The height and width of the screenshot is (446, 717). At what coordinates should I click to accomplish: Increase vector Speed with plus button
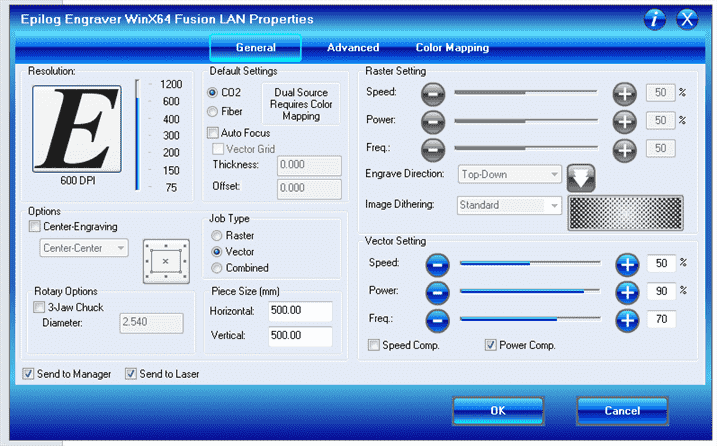pos(627,265)
